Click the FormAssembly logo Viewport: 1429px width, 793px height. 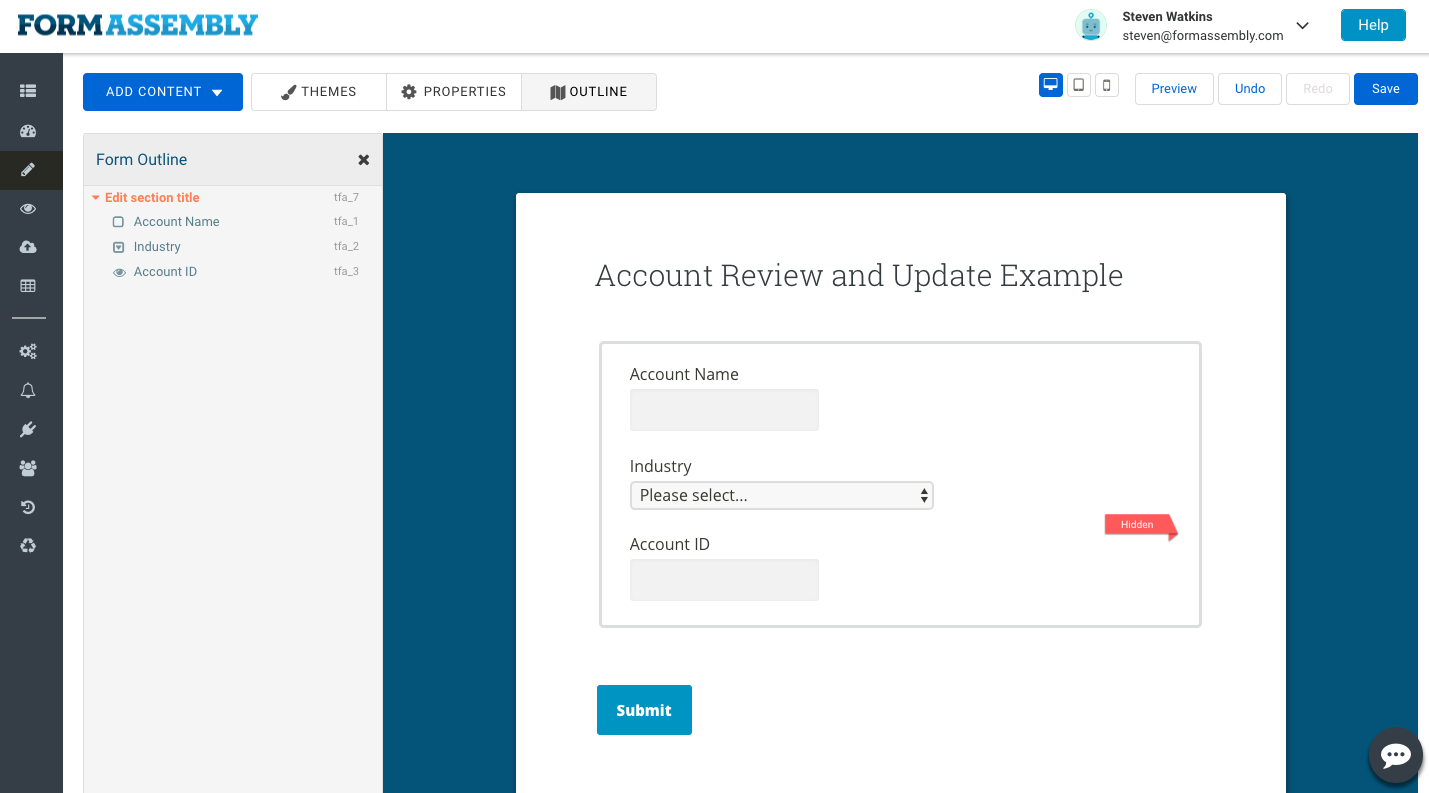[138, 25]
